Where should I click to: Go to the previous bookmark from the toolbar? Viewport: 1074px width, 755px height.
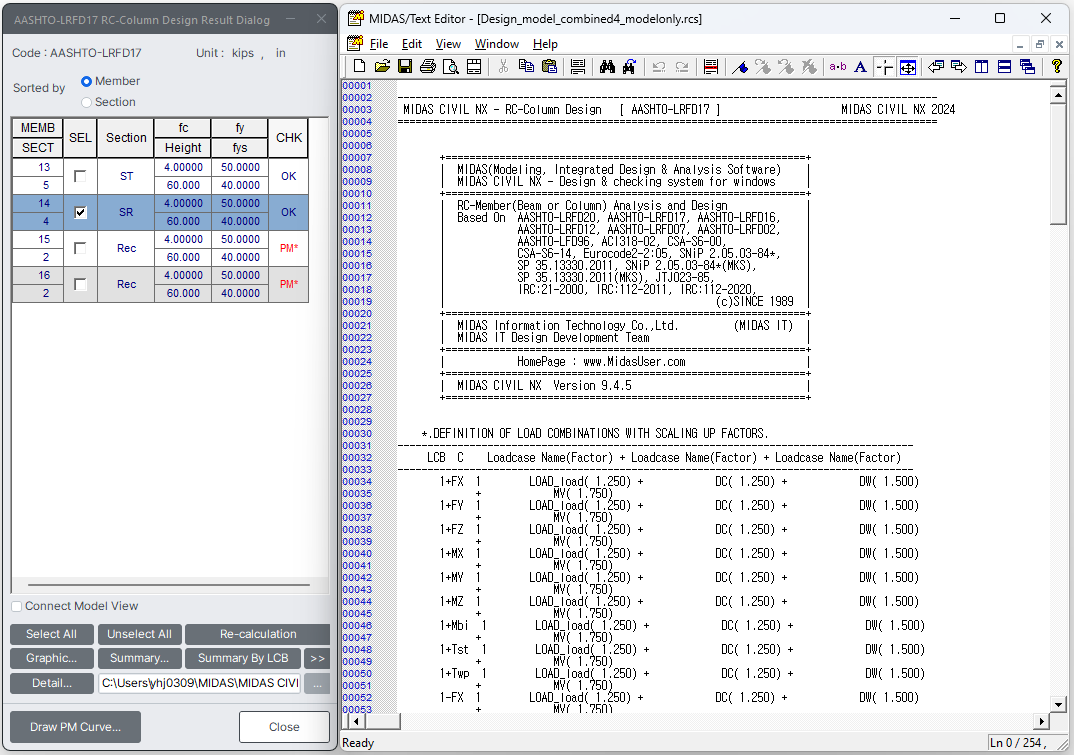click(x=786, y=66)
